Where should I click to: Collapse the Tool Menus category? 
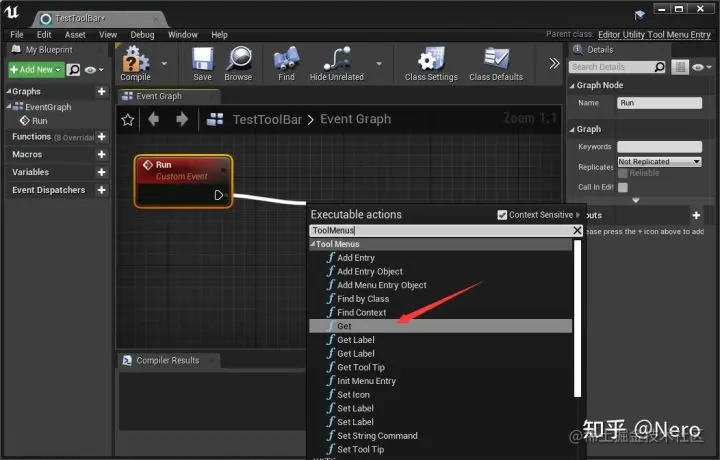click(x=313, y=244)
